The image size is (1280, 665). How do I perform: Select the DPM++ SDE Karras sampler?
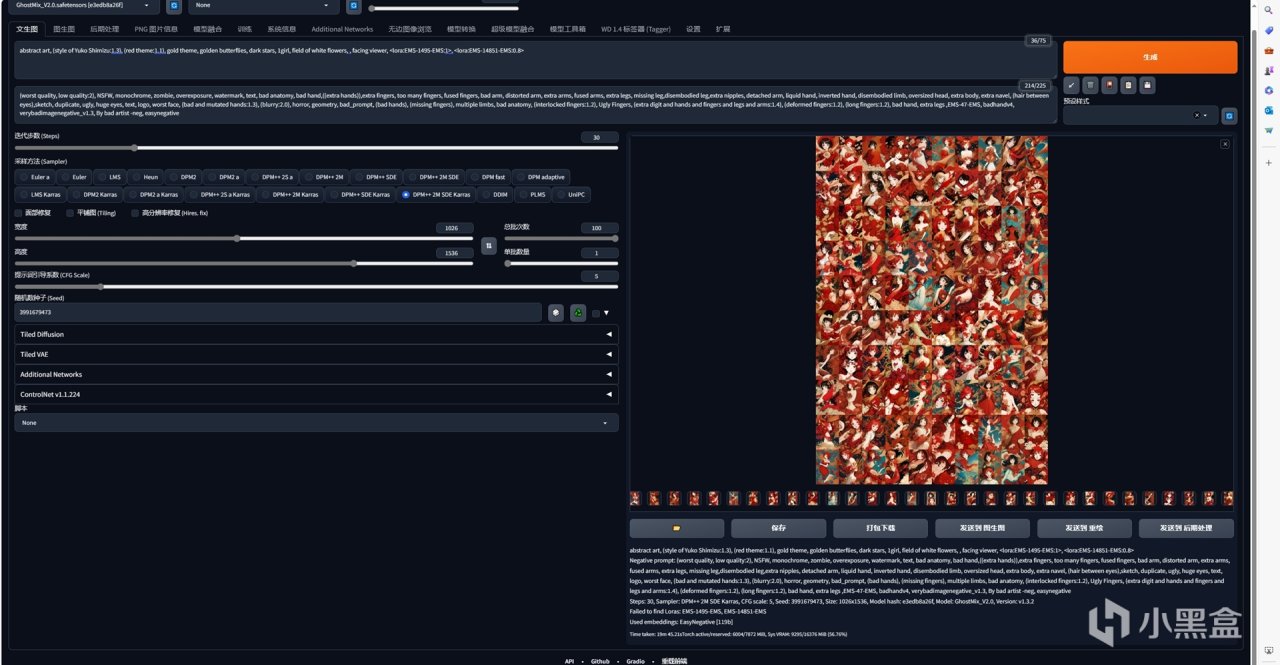(x=360, y=195)
